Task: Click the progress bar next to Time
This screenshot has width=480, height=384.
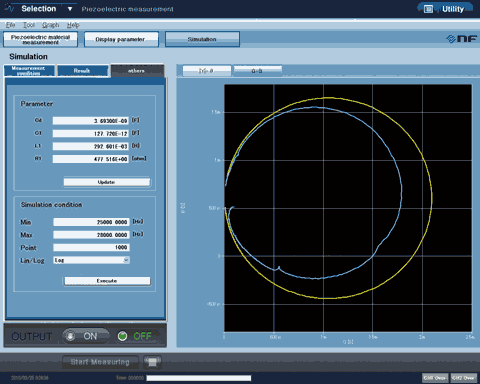Action: [x=199, y=378]
